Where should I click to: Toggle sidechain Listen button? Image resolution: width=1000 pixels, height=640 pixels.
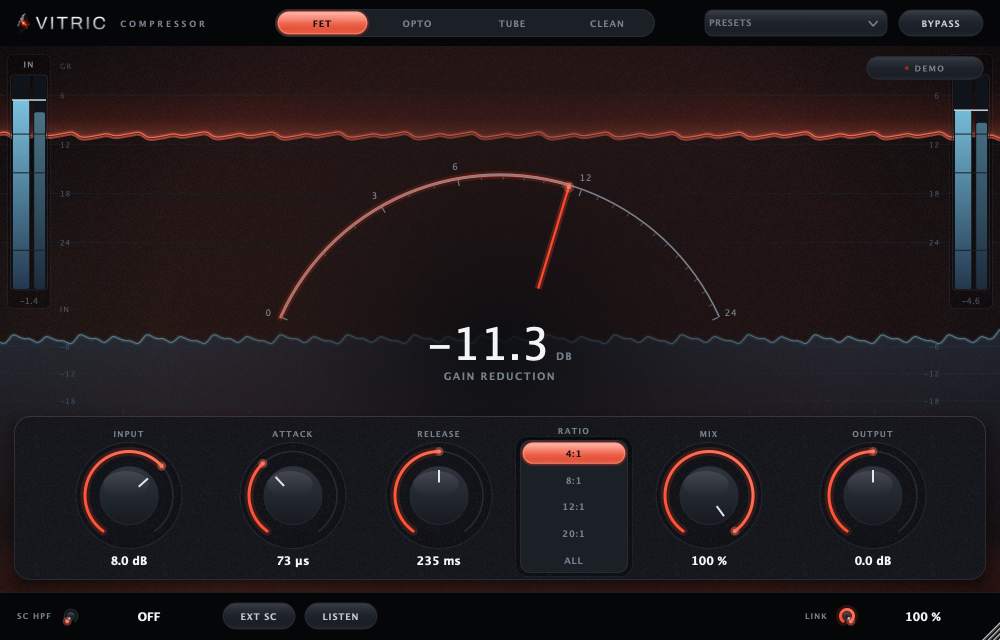(341, 616)
